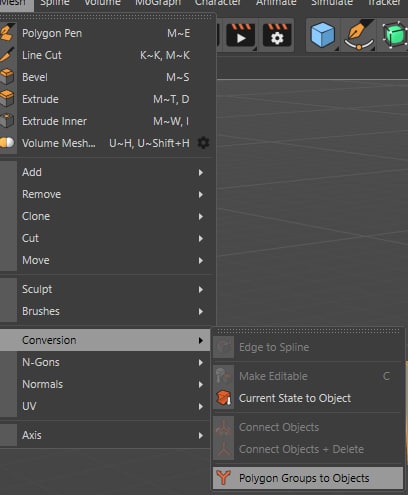
Task: Open the Spline menu
Action: pyautogui.click(x=55, y=3)
